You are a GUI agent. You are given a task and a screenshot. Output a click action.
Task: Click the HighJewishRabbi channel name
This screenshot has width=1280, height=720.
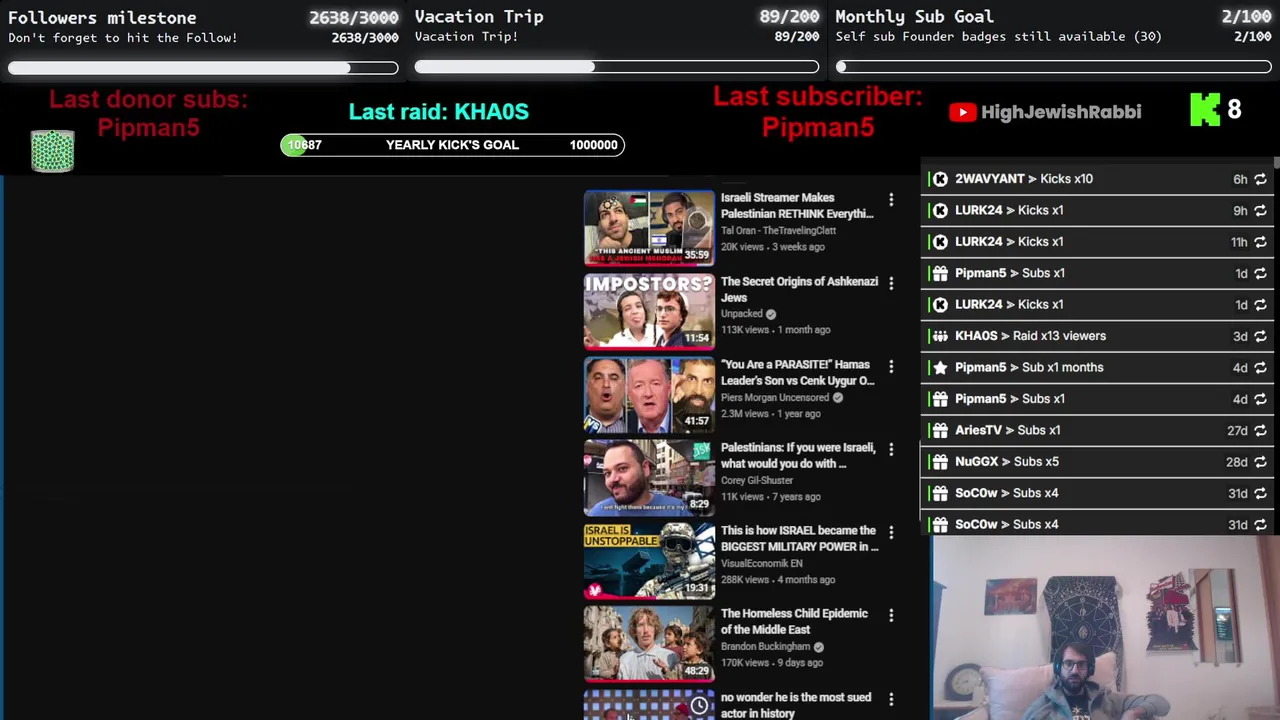pos(1061,112)
